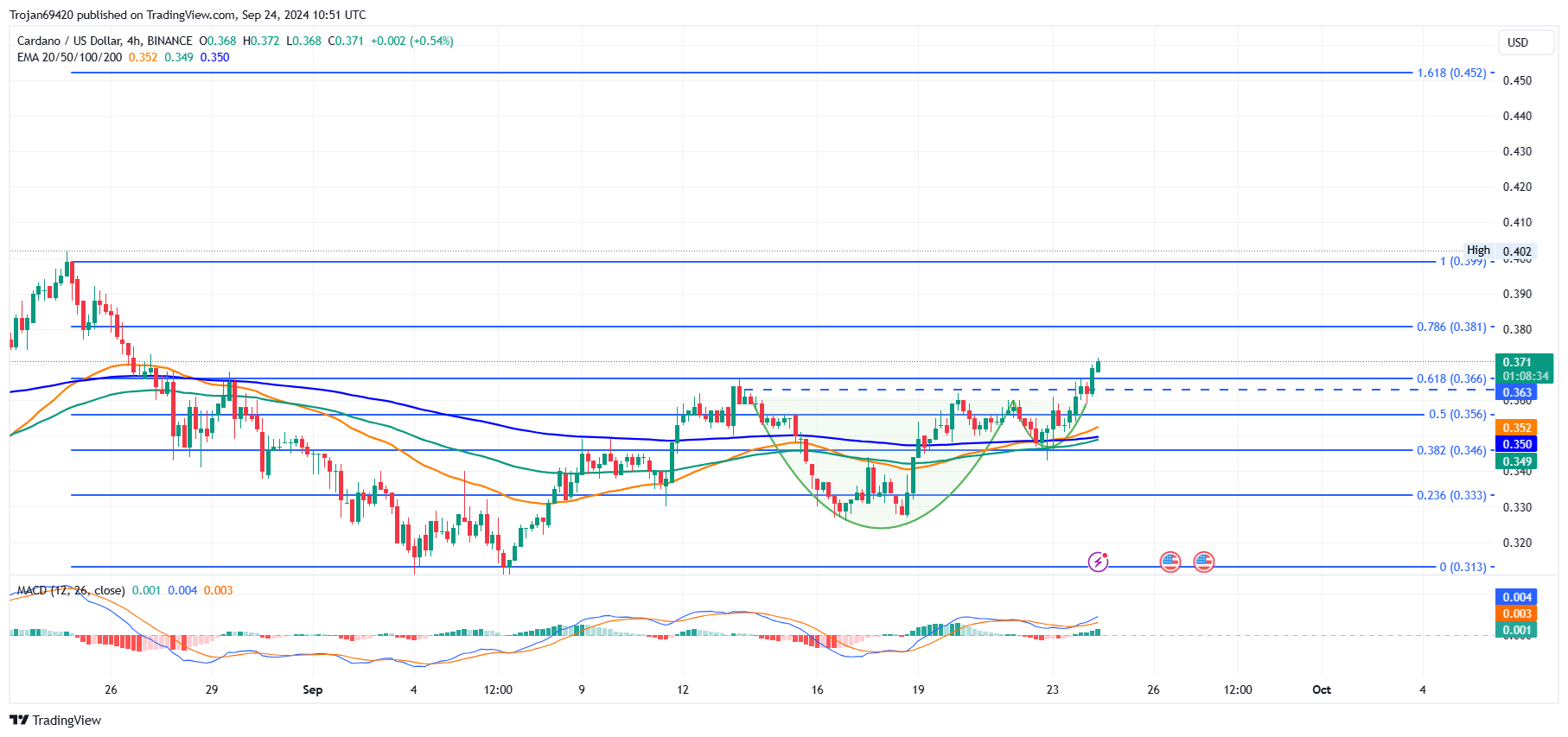Click the +0.002 (+0.54%) change value
Image resolution: width=1568 pixels, height=737 pixels.
pyautogui.click(x=412, y=41)
